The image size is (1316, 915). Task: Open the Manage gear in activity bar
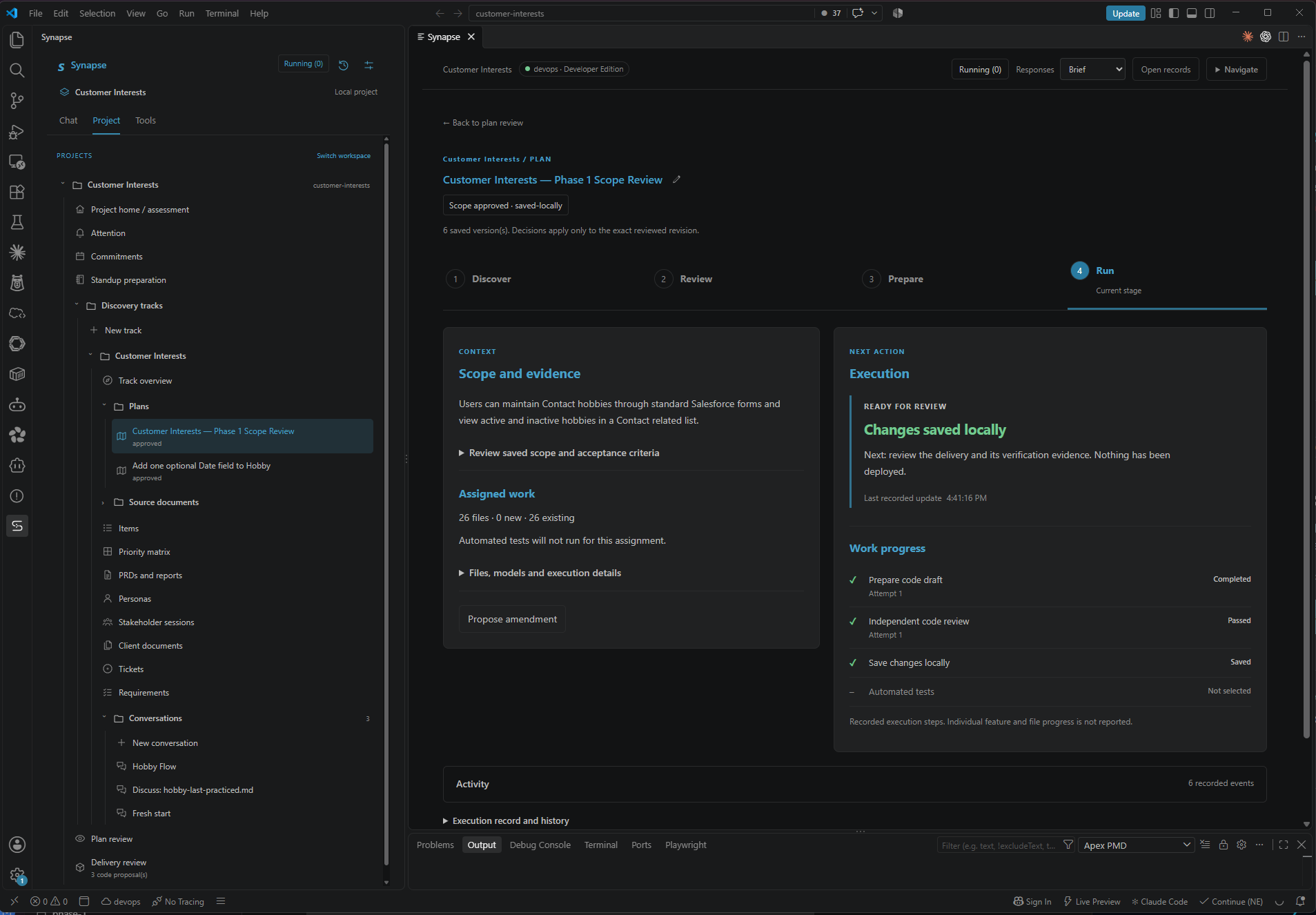tap(17, 875)
